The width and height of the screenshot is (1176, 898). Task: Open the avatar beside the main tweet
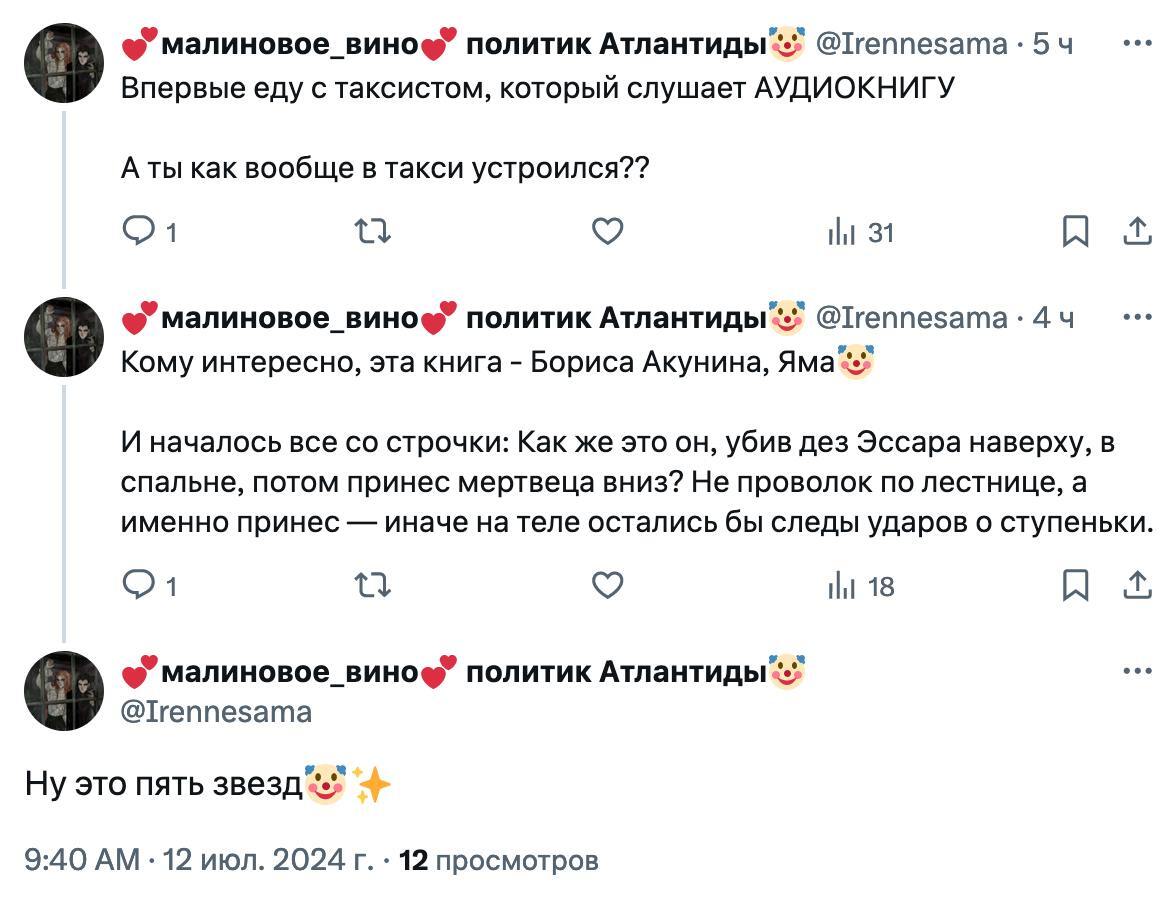[65, 690]
